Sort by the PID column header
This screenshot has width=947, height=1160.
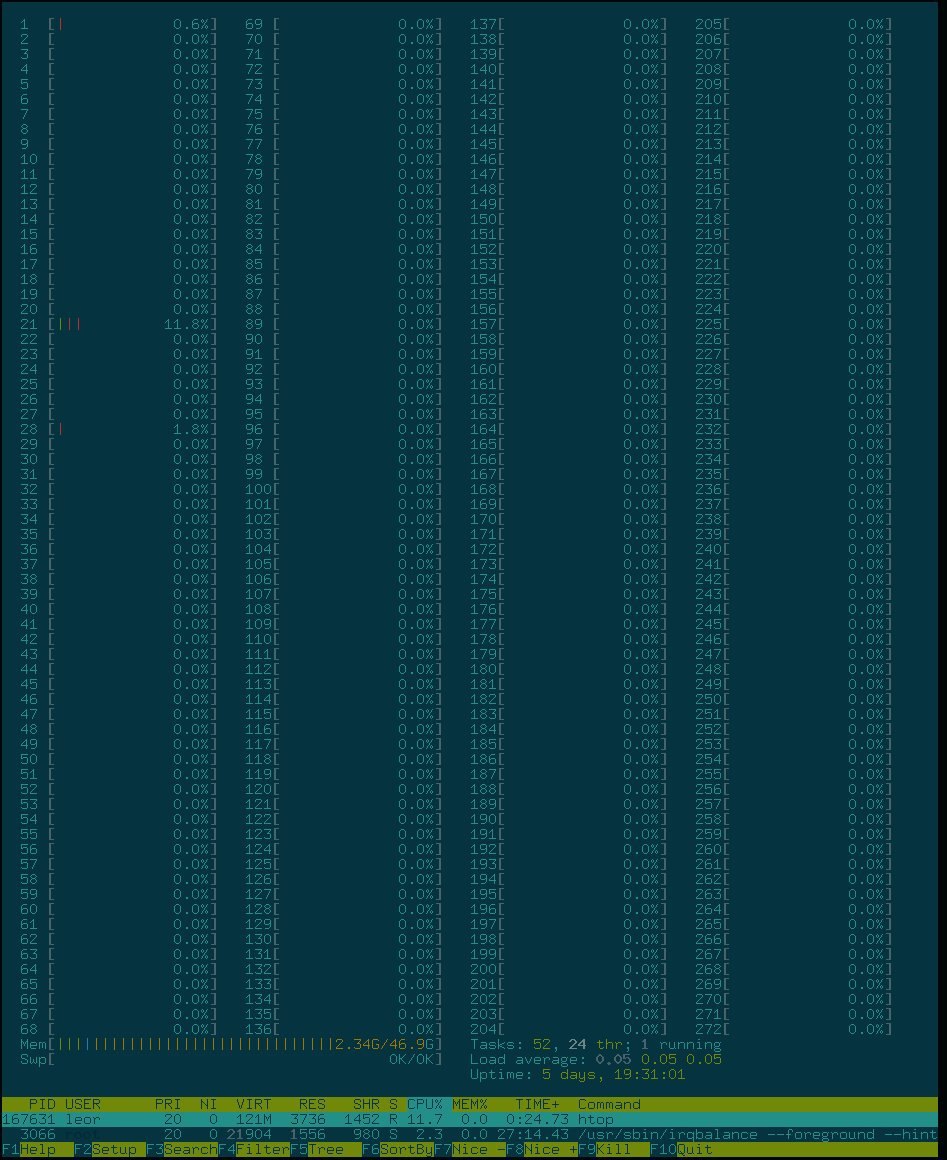tap(41, 1104)
